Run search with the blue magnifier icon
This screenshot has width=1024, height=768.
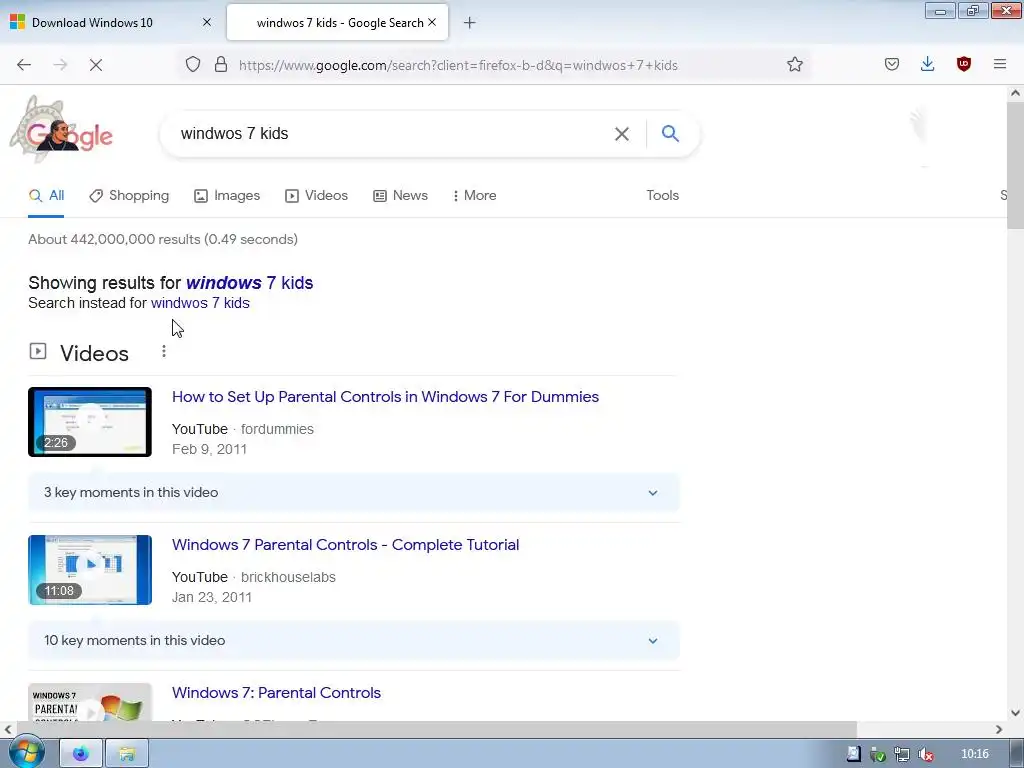670,133
